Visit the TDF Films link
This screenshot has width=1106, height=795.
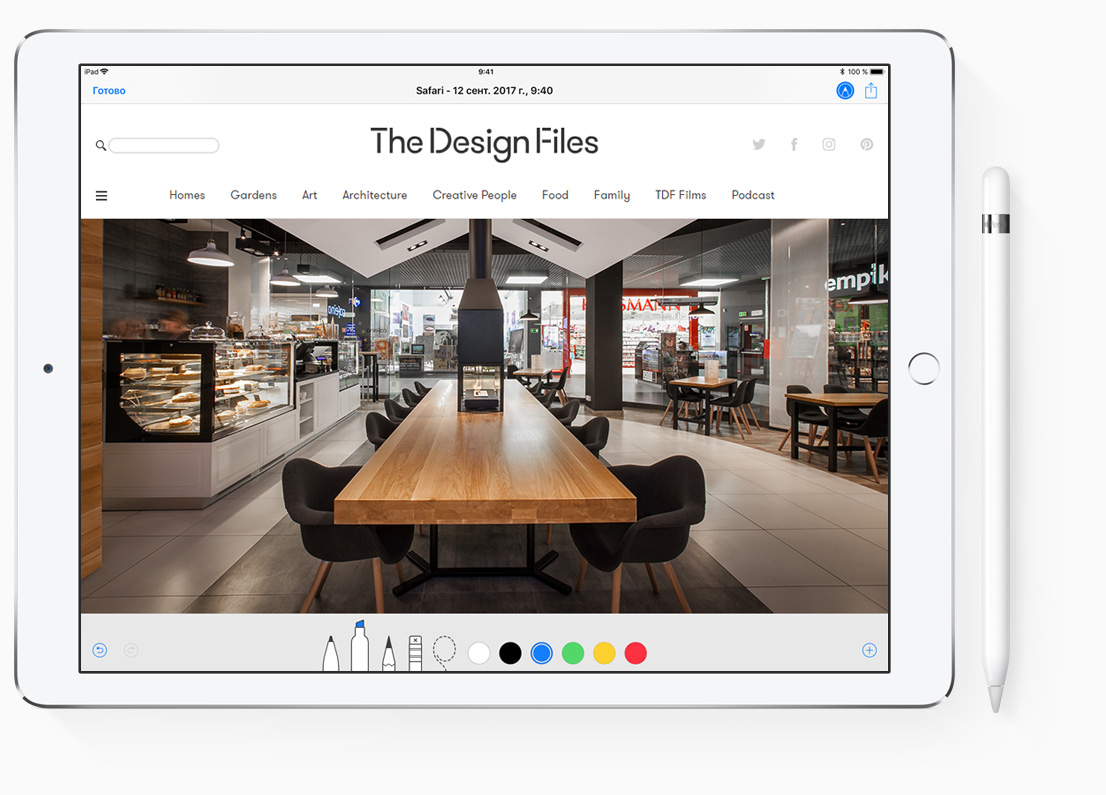681,195
